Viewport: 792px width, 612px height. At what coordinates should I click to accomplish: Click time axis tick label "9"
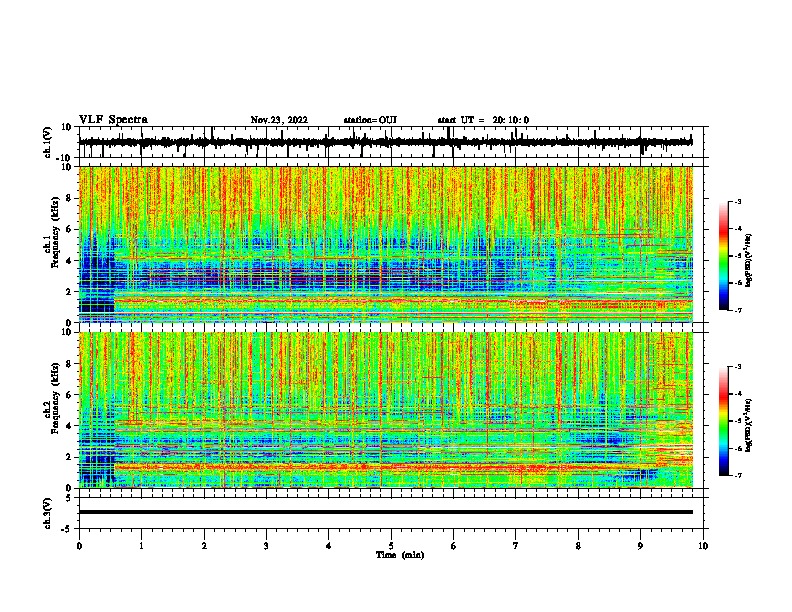point(640,546)
